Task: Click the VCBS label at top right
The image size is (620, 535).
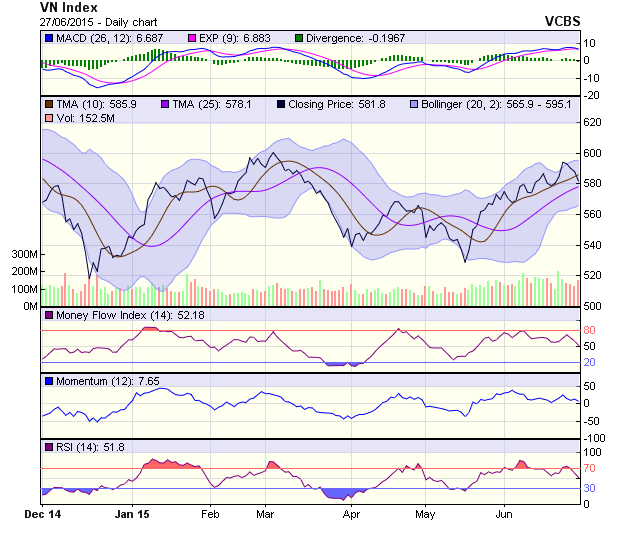Action: 564,20
